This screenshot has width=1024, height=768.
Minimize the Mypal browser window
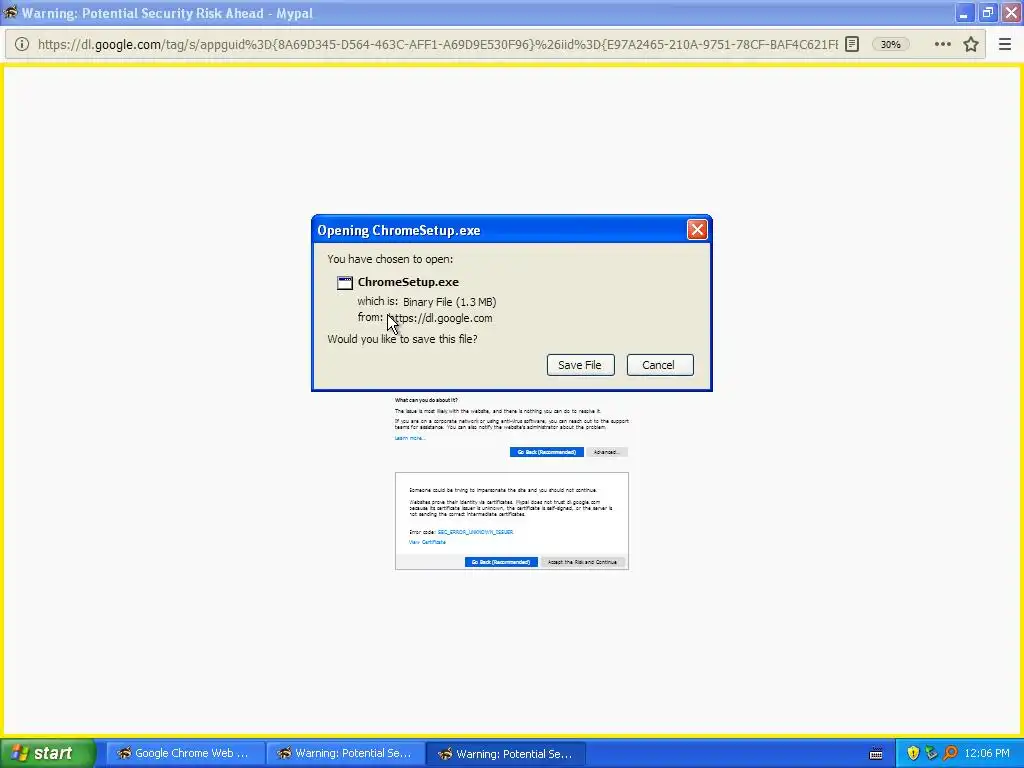pyautogui.click(x=964, y=13)
